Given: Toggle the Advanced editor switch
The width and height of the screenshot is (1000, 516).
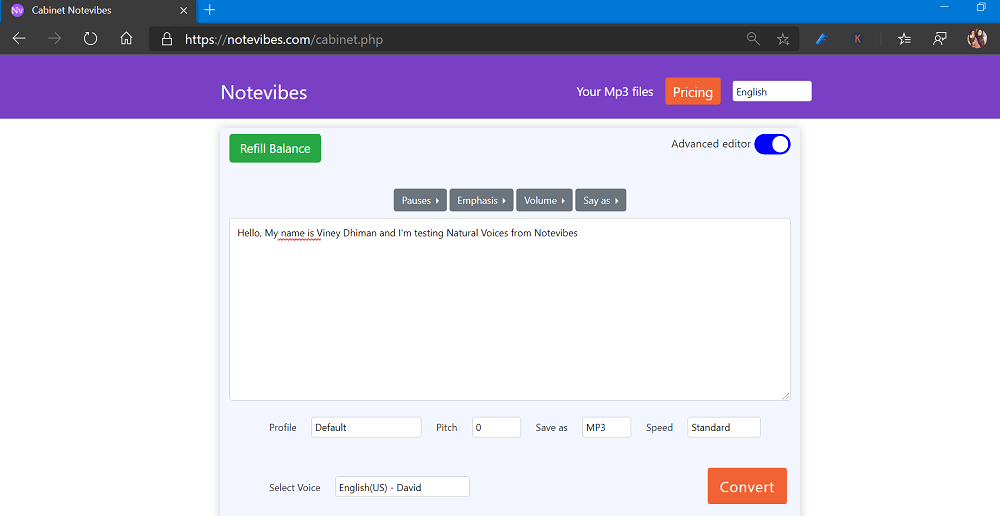Looking at the screenshot, I should point(772,144).
